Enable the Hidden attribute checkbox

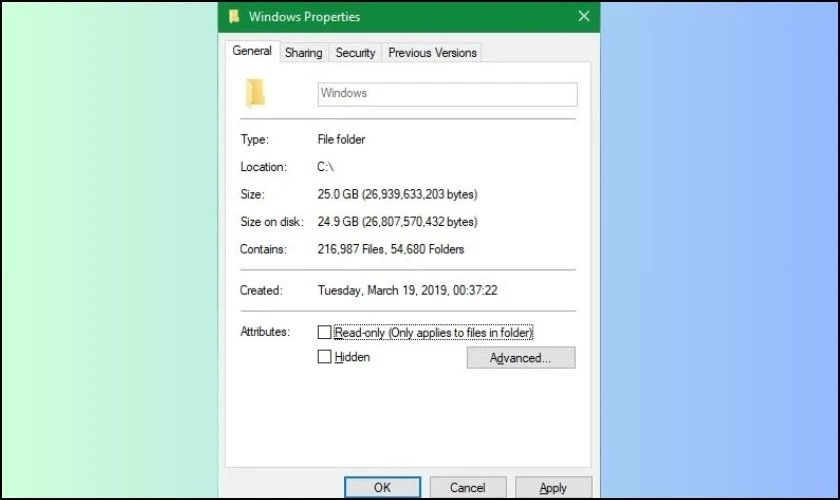pos(324,356)
